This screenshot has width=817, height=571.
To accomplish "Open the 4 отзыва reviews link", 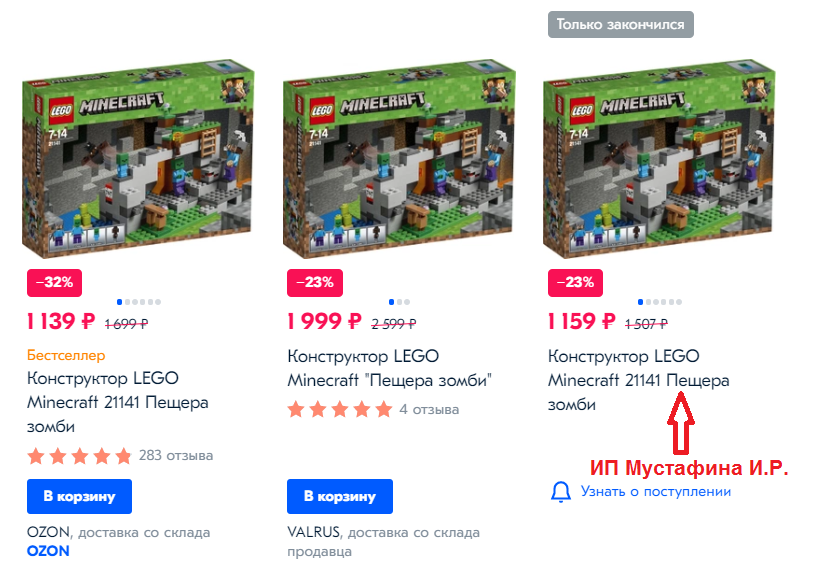I will click(x=429, y=409).
